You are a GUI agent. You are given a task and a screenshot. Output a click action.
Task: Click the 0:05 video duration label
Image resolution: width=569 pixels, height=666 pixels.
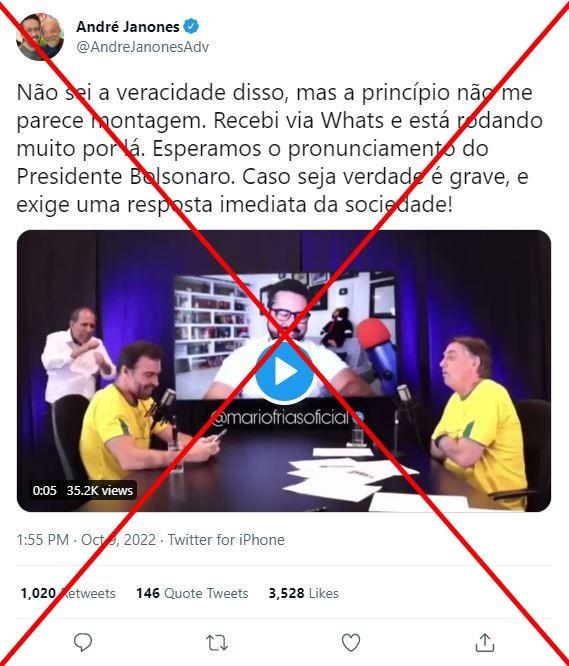pyautogui.click(x=45, y=491)
